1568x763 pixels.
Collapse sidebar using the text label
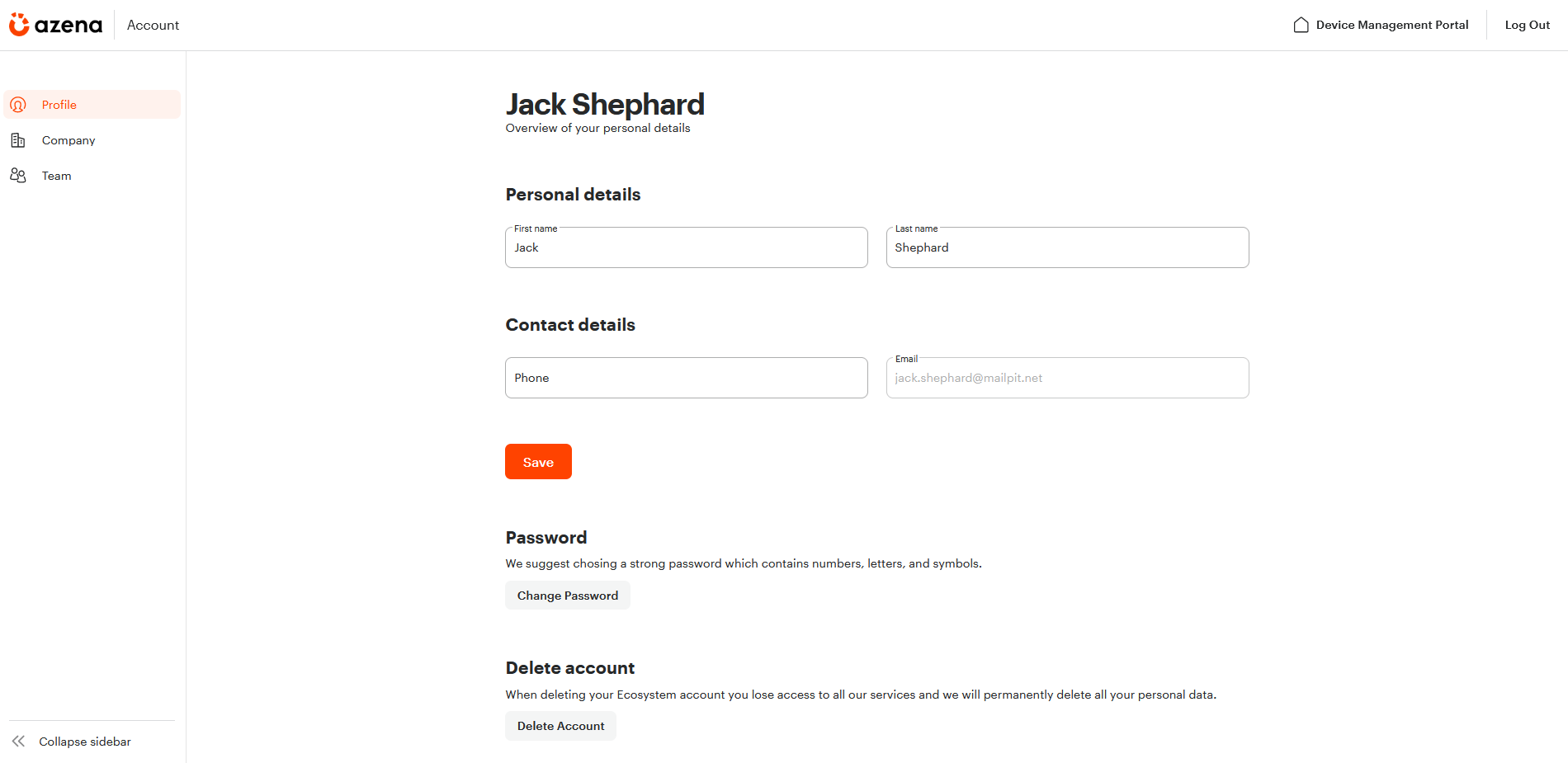85,742
